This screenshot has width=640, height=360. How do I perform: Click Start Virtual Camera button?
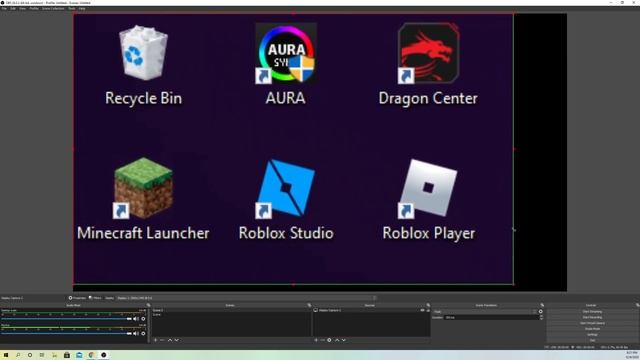(x=592, y=323)
